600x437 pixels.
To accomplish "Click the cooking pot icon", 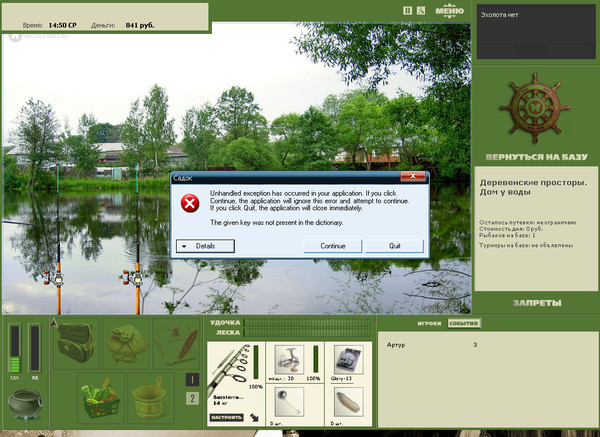I will [25, 404].
